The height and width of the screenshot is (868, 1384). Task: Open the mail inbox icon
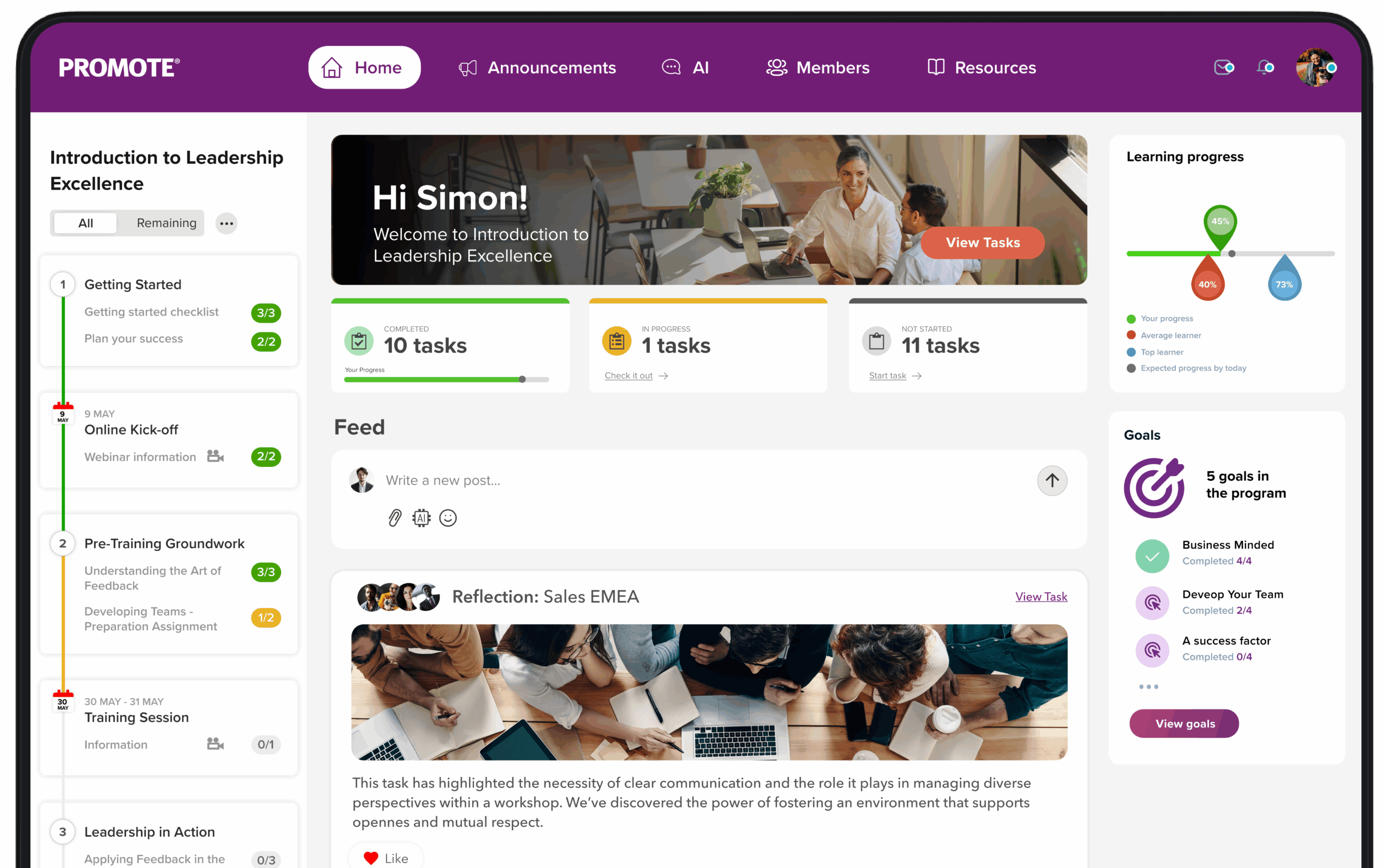[x=1223, y=67]
